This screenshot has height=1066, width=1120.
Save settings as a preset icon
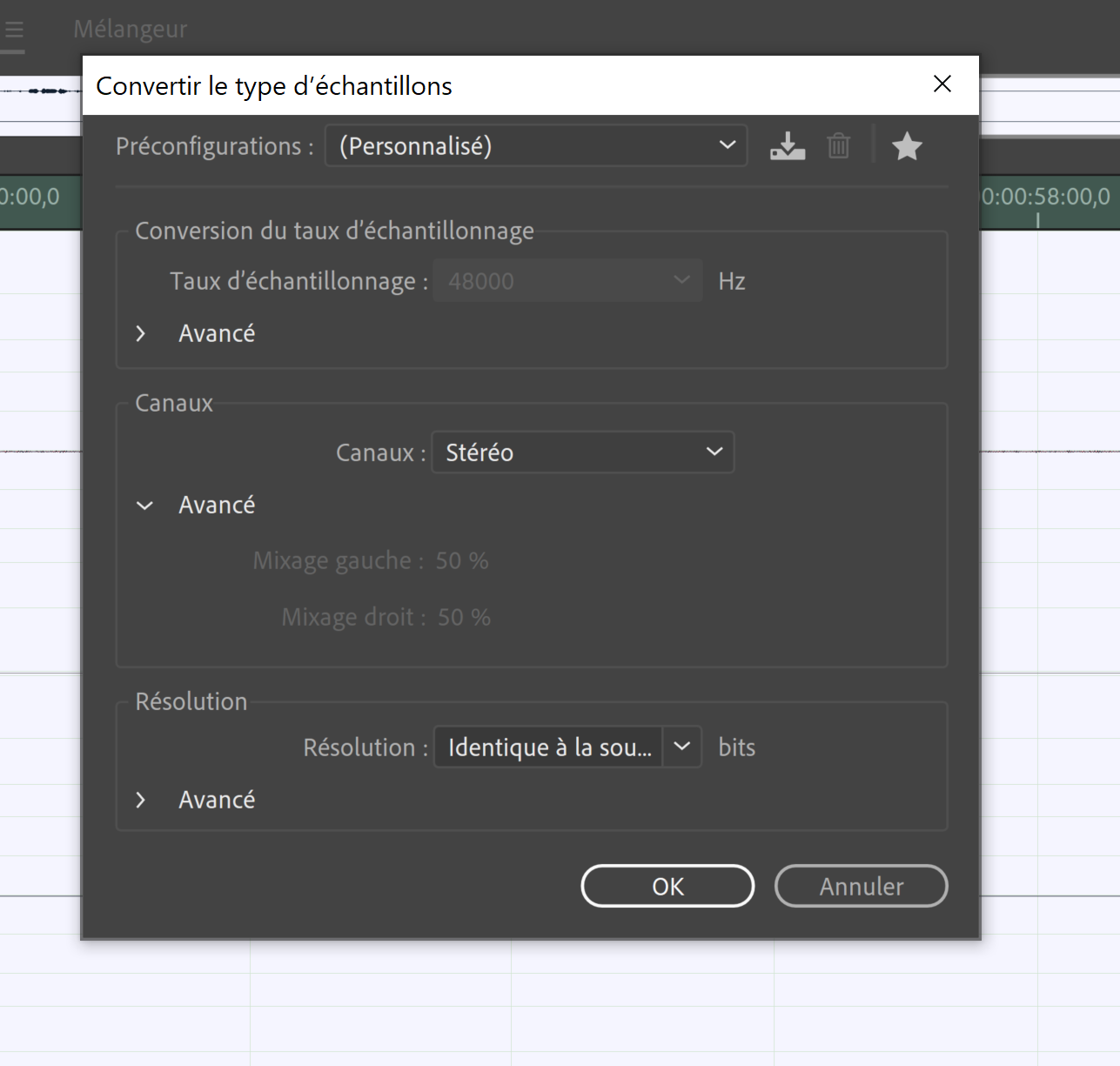pyautogui.click(x=787, y=146)
